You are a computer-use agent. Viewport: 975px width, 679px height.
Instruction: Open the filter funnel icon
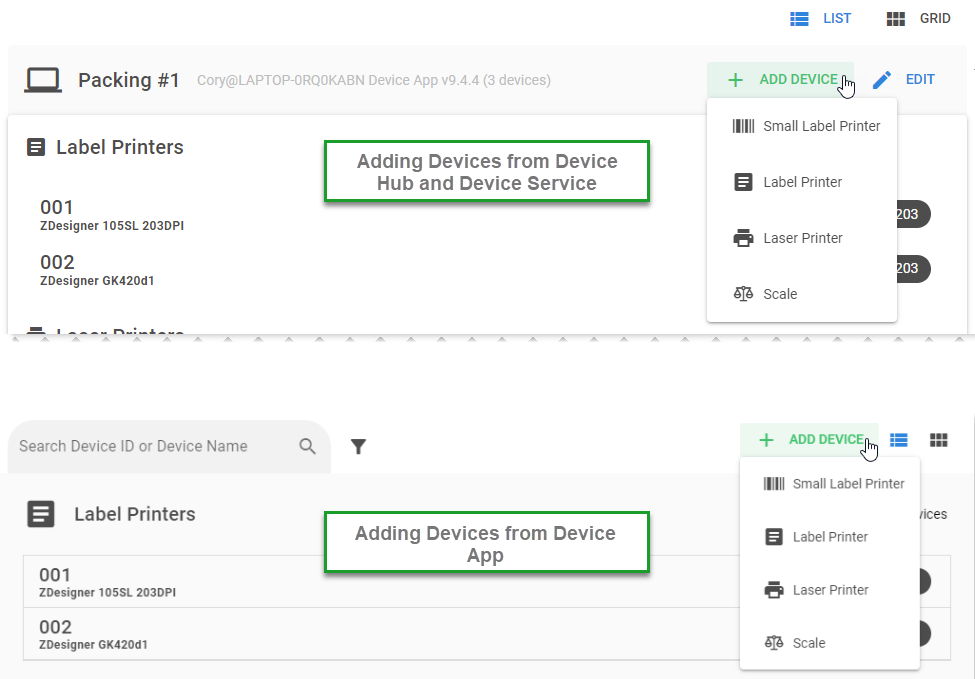[x=358, y=447]
